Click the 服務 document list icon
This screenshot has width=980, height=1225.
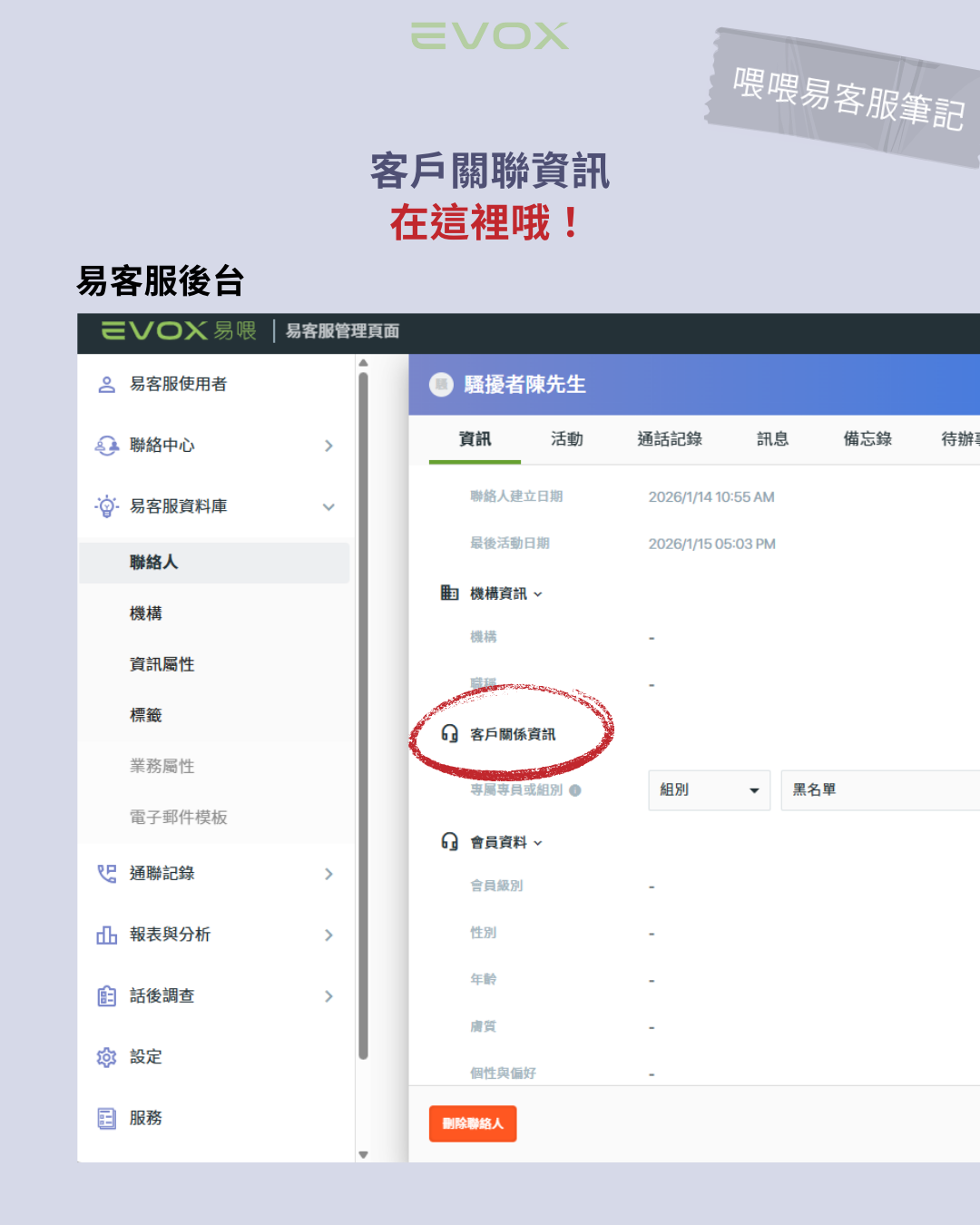tap(106, 1118)
